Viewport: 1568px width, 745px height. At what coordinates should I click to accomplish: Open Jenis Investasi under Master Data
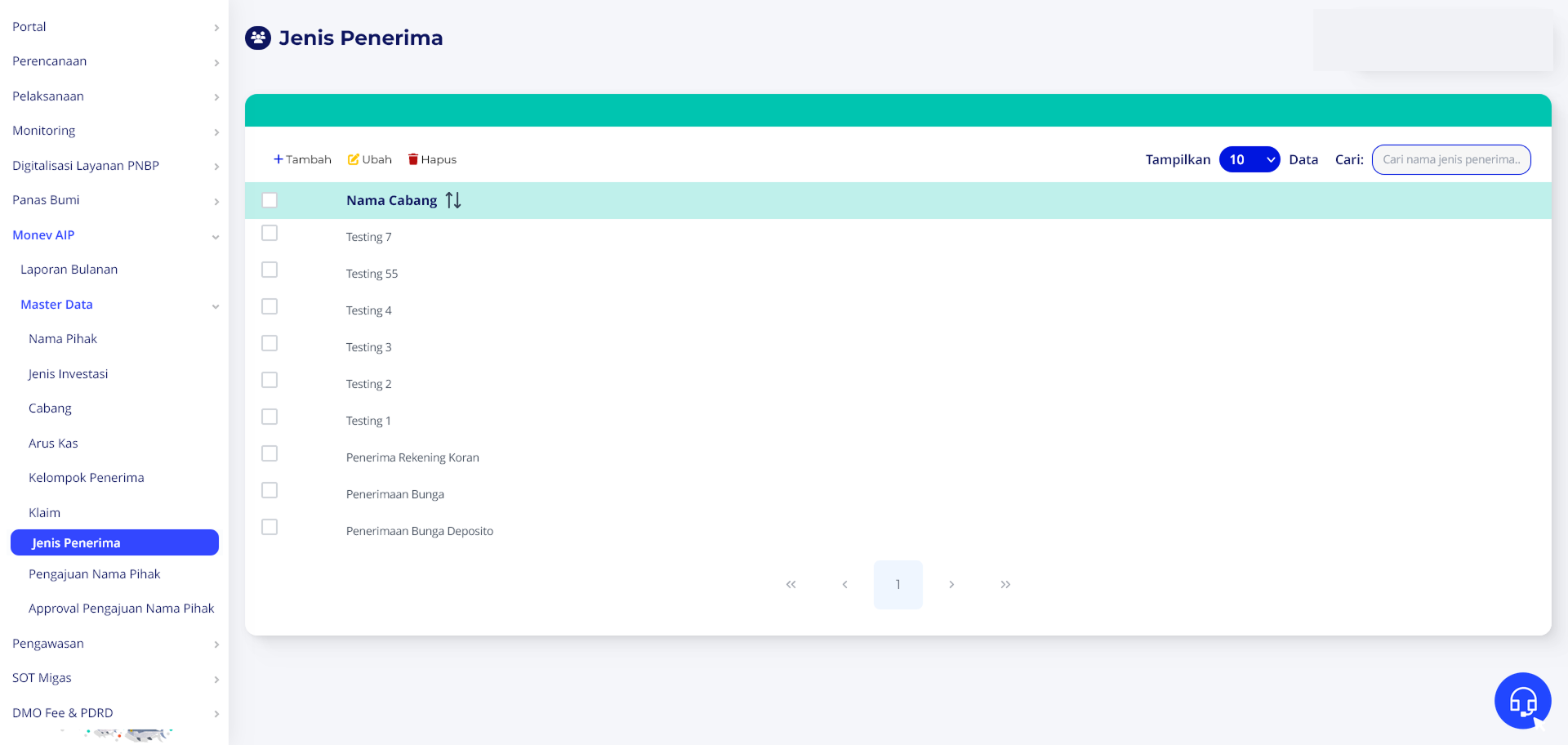pyautogui.click(x=68, y=374)
